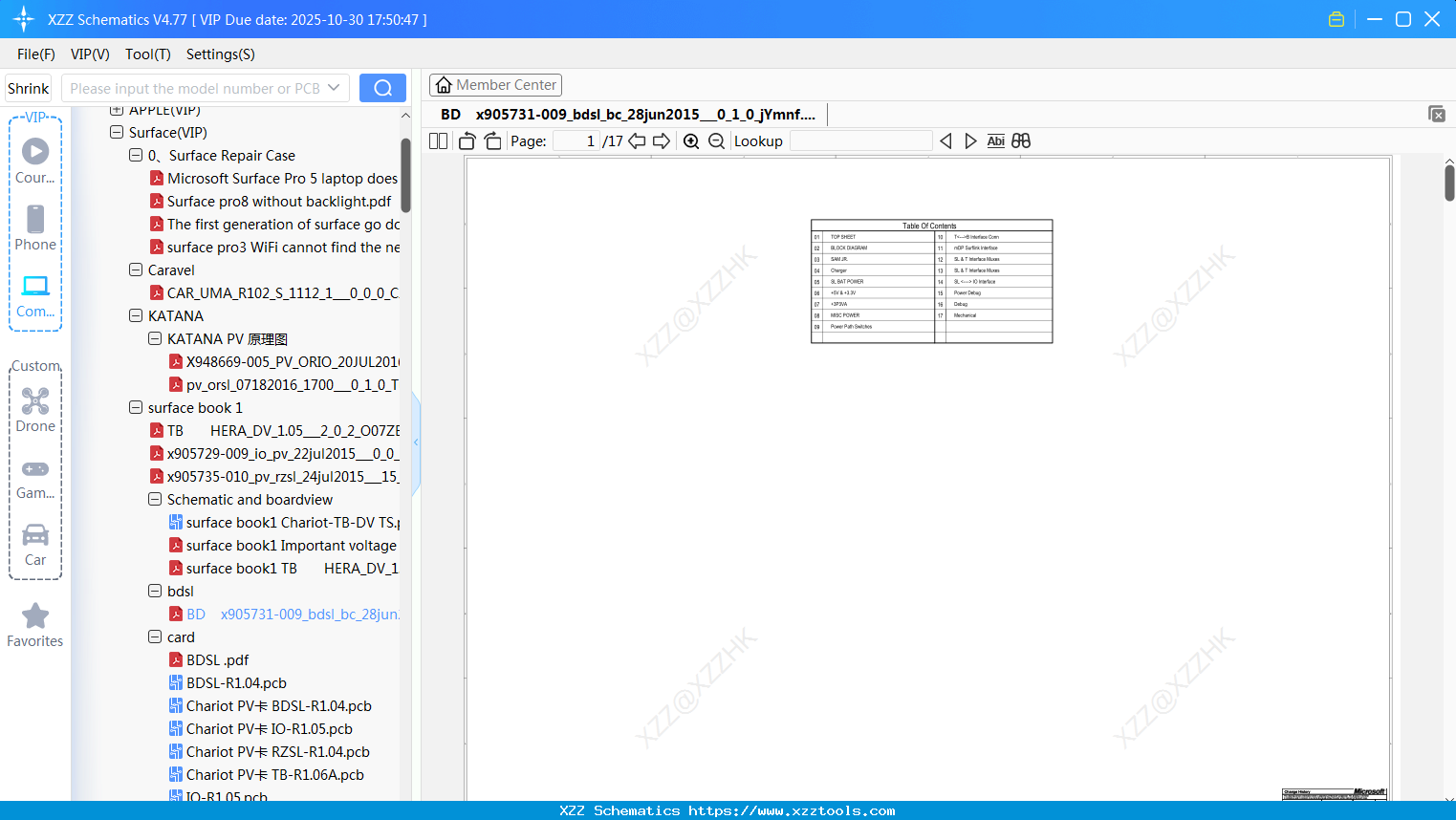Collapse the surface book 1 folder
The image size is (1456, 820).
[x=136, y=408]
